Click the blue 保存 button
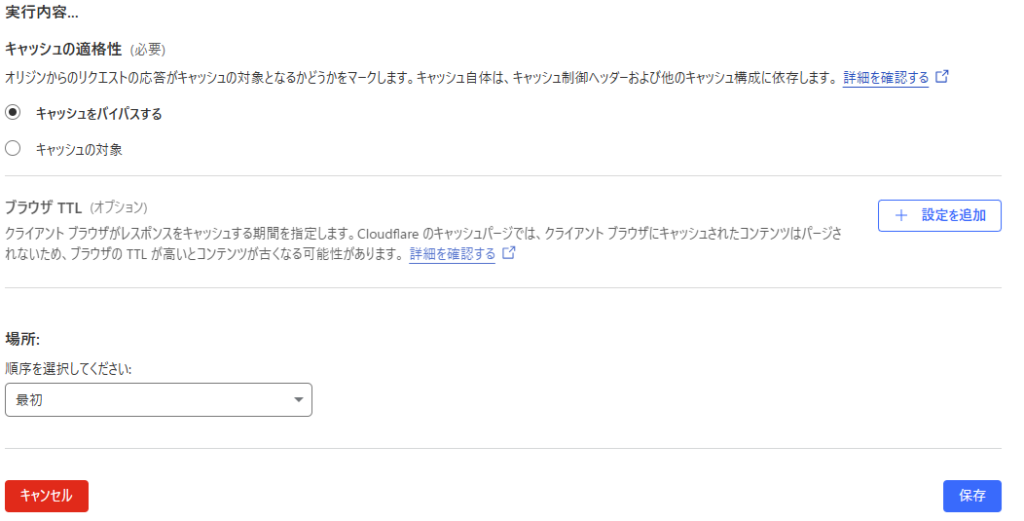The height and width of the screenshot is (521, 1024). pos(972,496)
